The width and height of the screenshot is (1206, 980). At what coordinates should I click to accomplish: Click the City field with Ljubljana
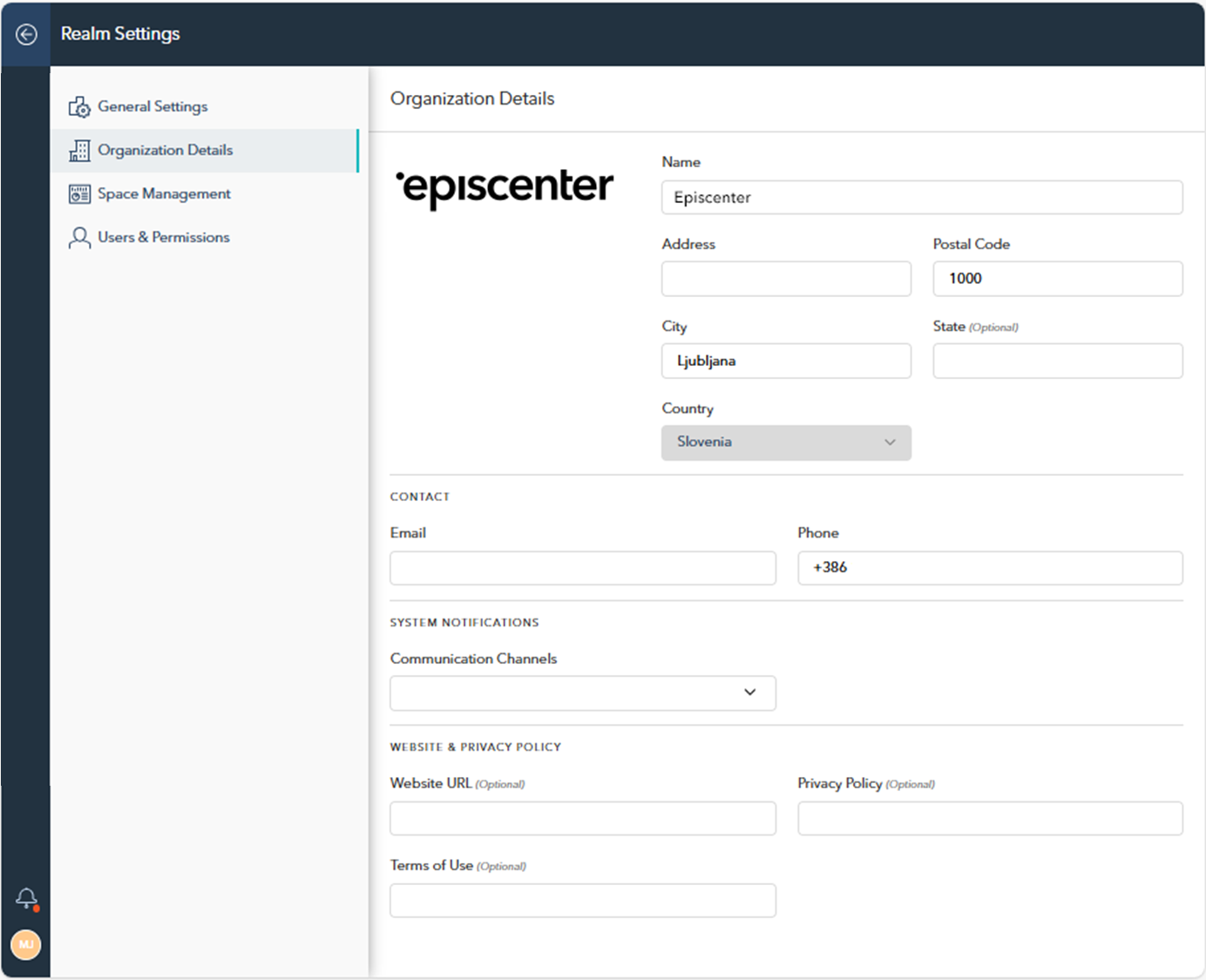(x=786, y=361)
